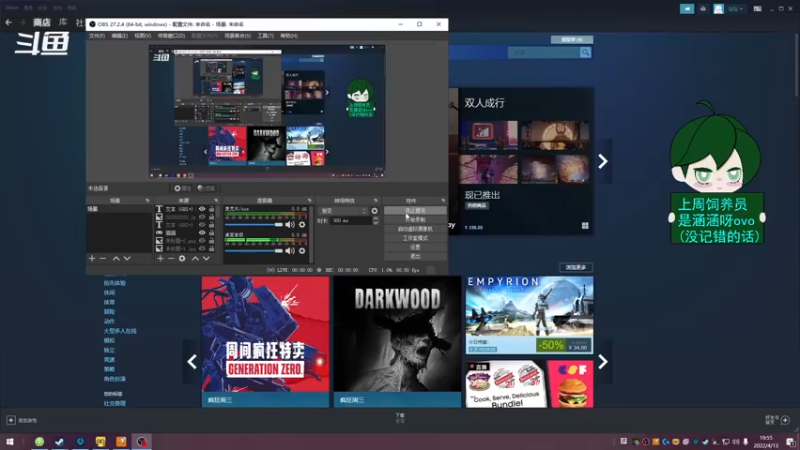Show previous special offers with left chevron

pos(192,362)
